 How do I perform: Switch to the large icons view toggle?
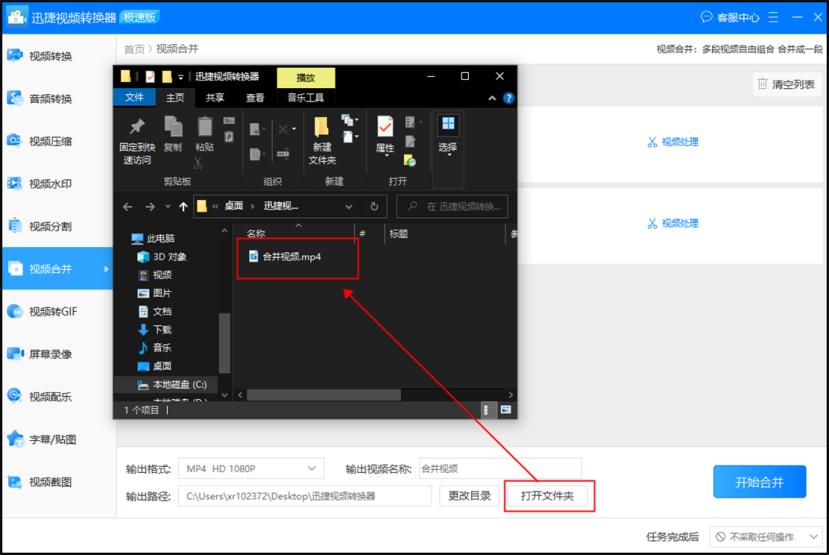point(505,409)
